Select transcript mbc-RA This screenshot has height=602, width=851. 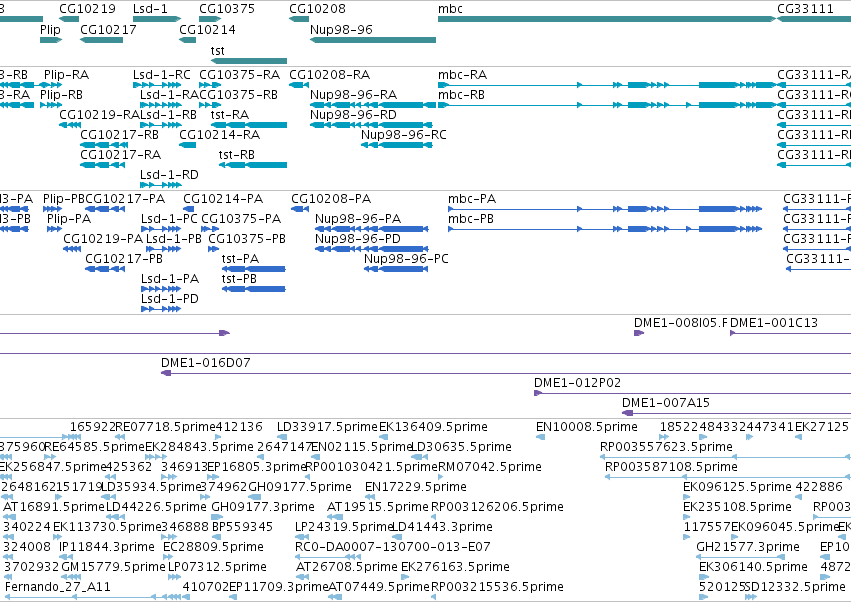coord(607,85)
